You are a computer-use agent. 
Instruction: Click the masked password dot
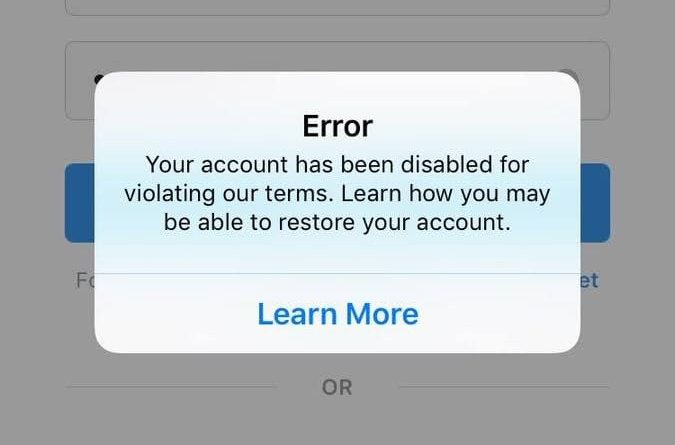pyautogui.click(x=99, y=78)
